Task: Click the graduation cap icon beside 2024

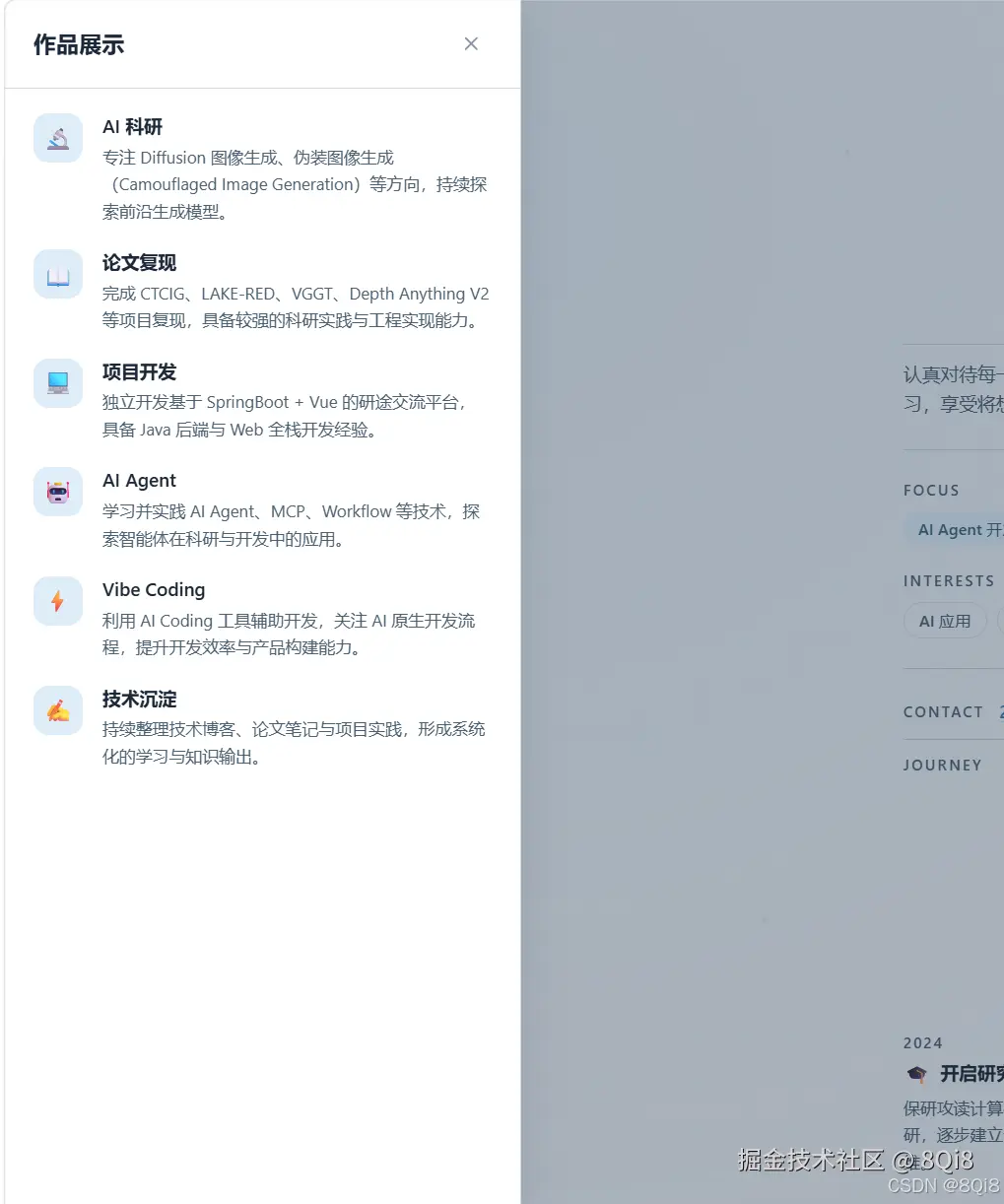Action: coord(916,1074)
